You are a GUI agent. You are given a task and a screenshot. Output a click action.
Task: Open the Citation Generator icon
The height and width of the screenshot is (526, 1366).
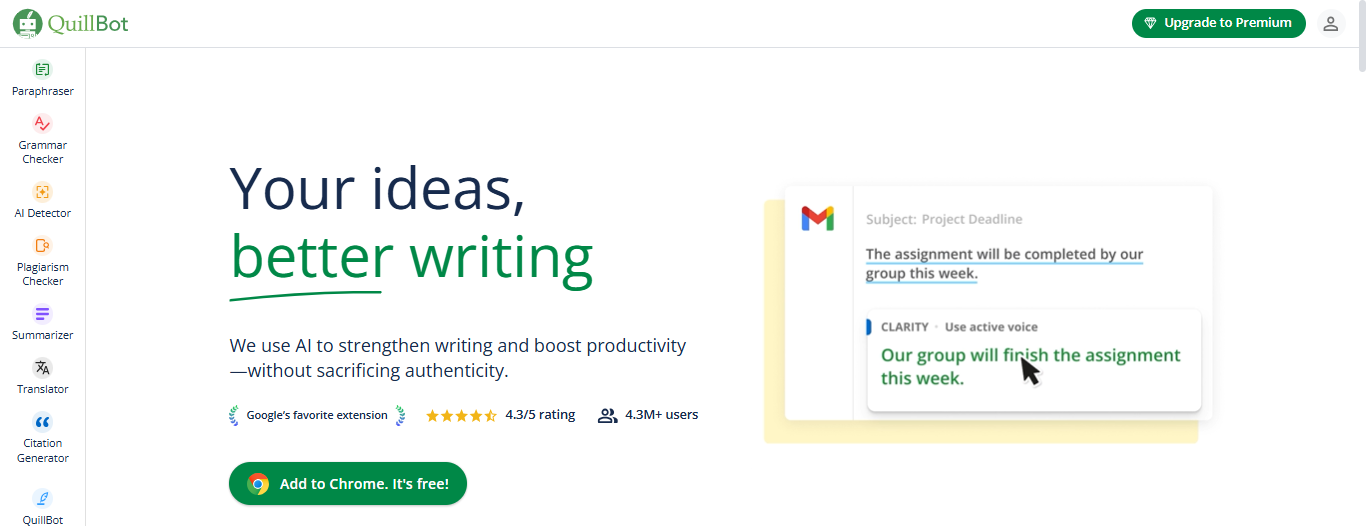[42, 422]
